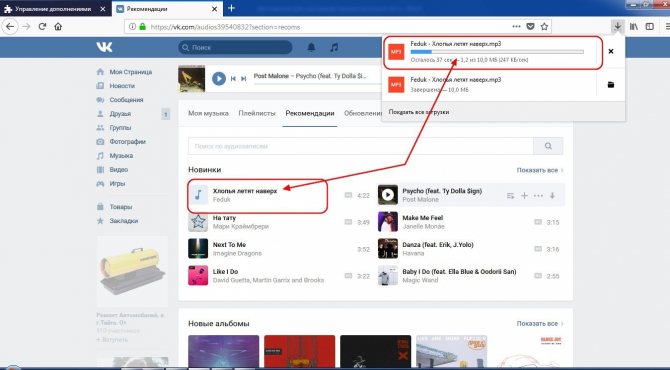The height and width of the screenshot is (370, 670).
Task: Click Показать все загрузки link
Action: [419, 112]
